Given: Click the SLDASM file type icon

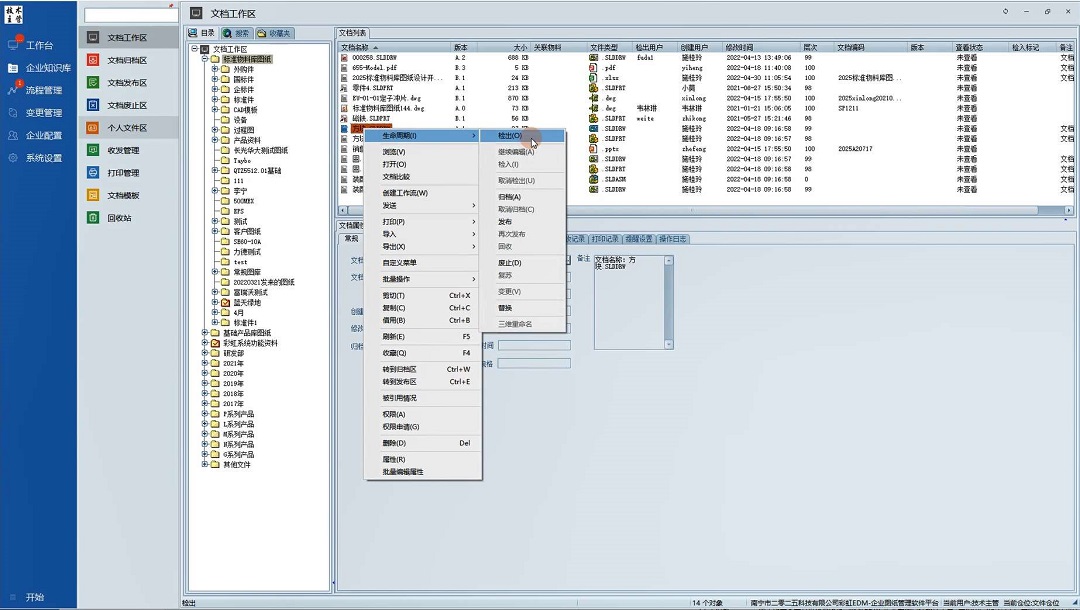Looking at the screenshot, I should pos(593,179).
